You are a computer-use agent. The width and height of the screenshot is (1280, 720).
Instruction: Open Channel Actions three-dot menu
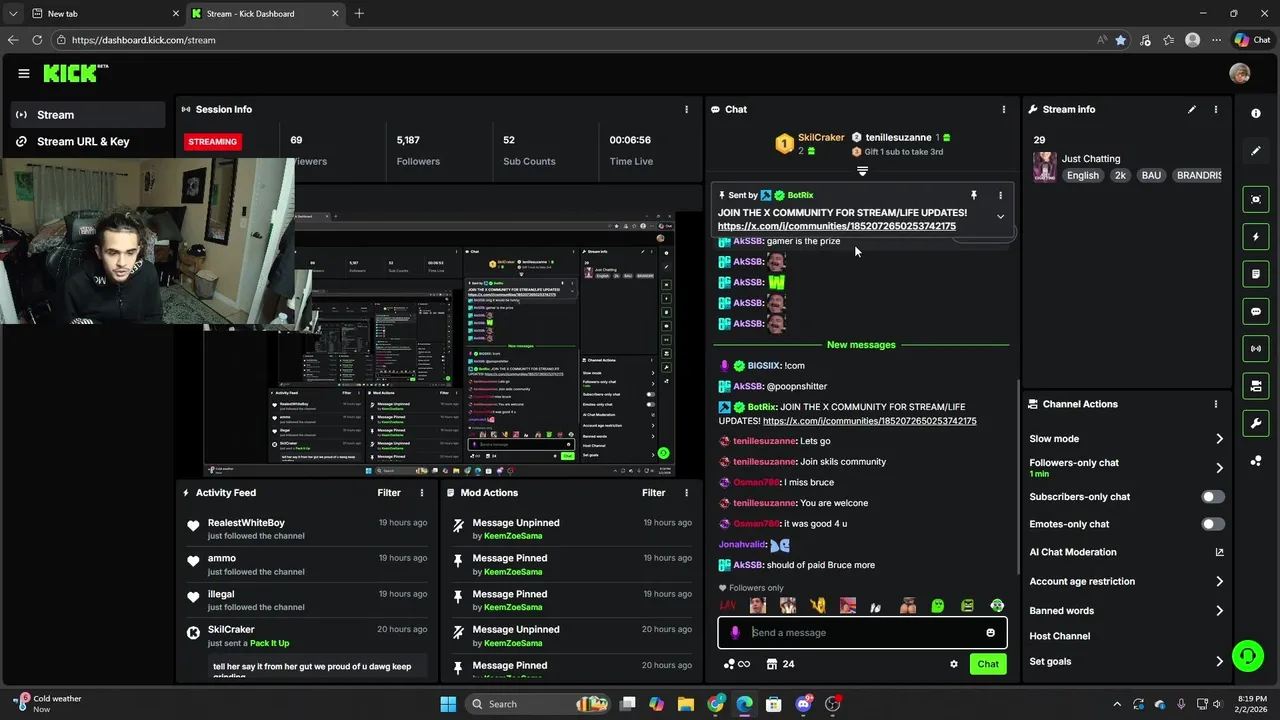point(1216,404)
